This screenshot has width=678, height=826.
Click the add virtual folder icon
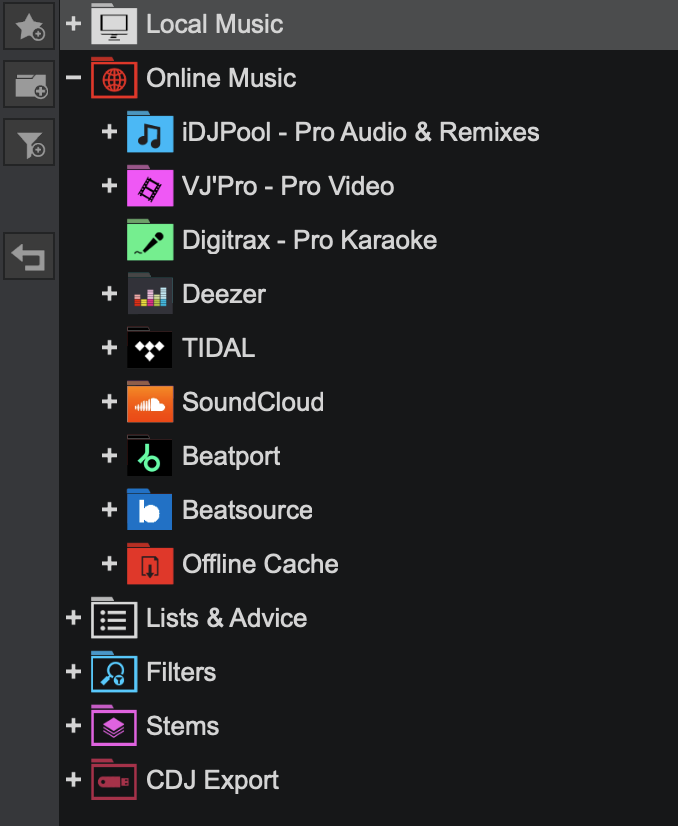[x=28, y=87]
